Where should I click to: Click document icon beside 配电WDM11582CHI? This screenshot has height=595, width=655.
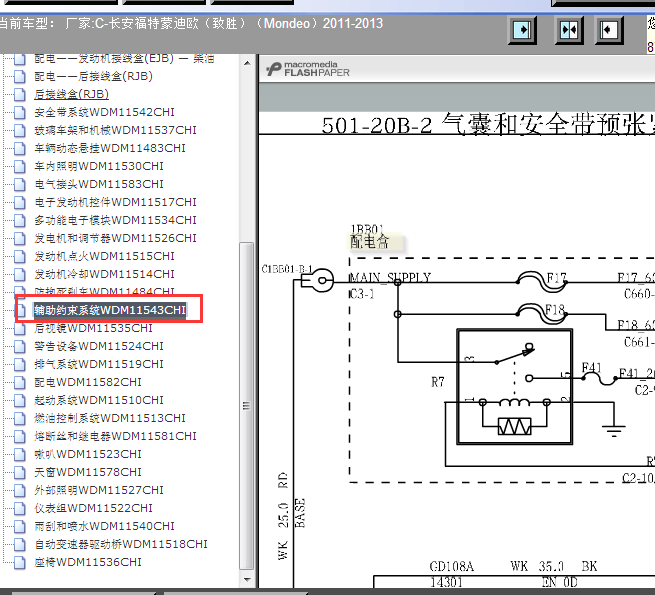20,382
